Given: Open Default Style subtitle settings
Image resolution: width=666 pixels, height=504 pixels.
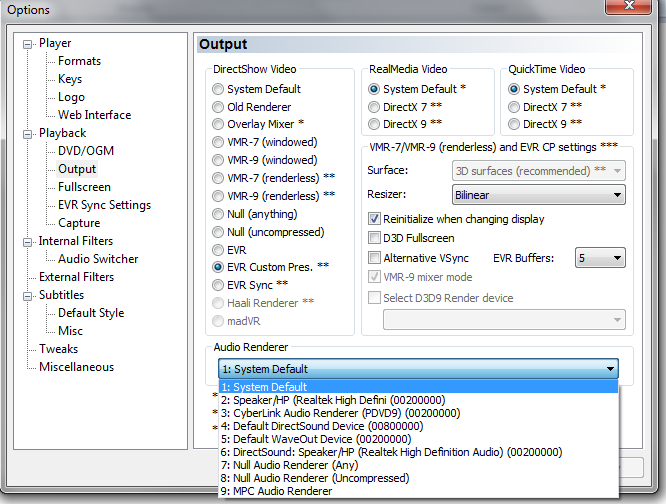Looking at the screenshot, I should coord(91,313).
